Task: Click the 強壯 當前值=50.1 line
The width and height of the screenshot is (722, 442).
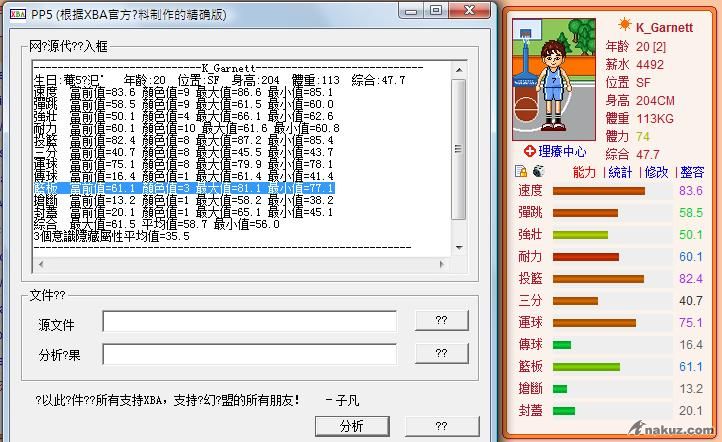Action: [x=183, y=116]
